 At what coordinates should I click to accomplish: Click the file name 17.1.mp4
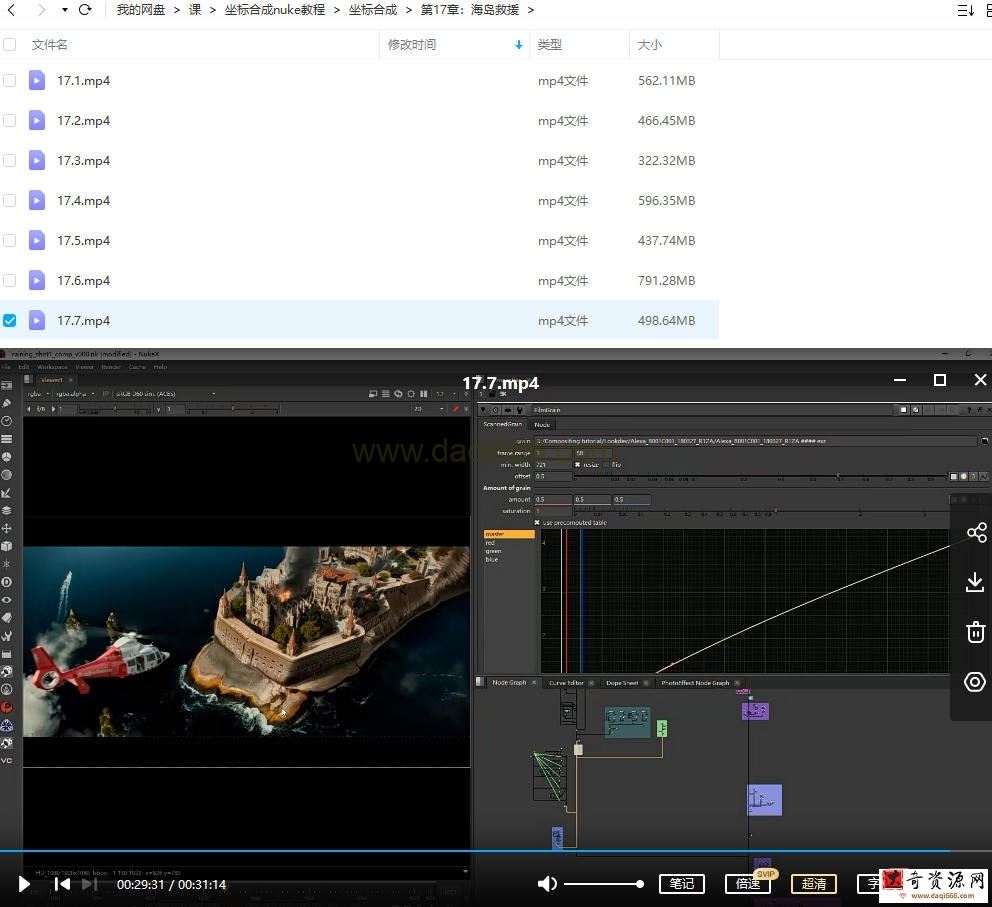84,80
